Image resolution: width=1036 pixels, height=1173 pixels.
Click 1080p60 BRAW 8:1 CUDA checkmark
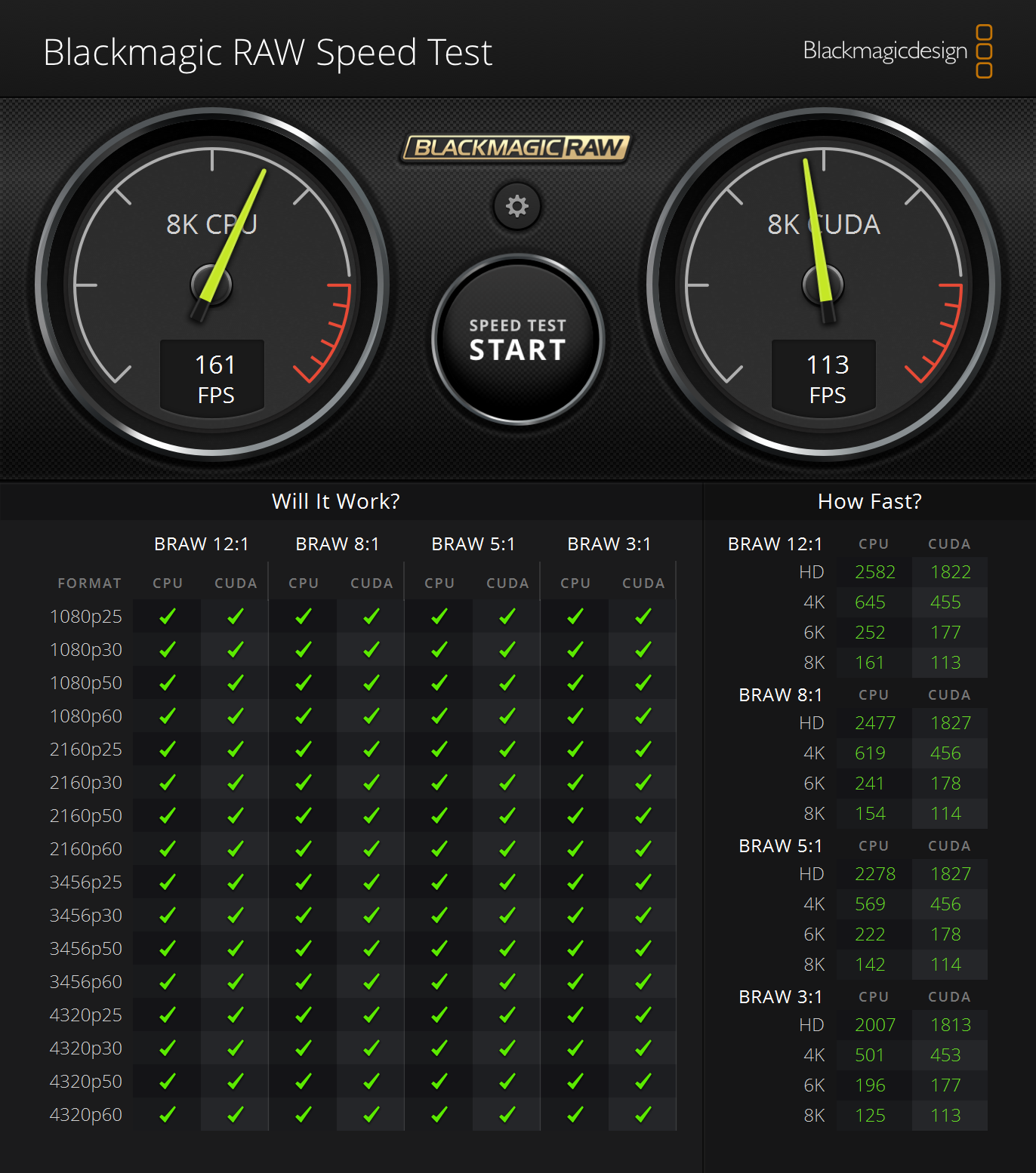[x=372, y=716]
